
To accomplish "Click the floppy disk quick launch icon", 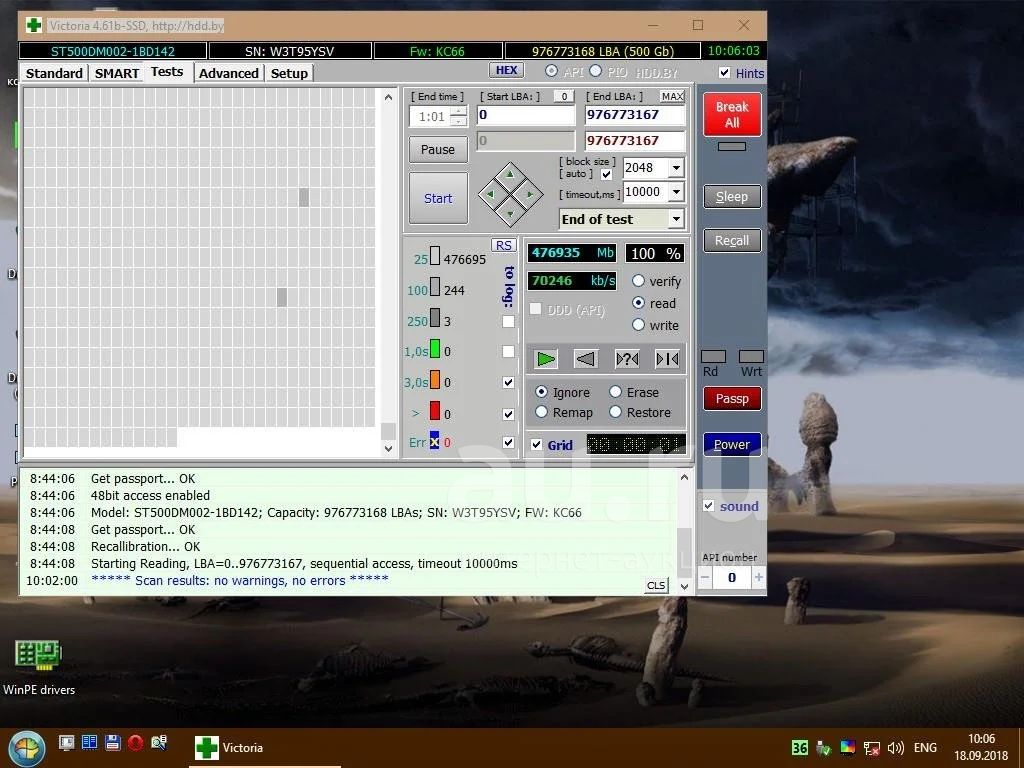I will [x=112, y=743].
